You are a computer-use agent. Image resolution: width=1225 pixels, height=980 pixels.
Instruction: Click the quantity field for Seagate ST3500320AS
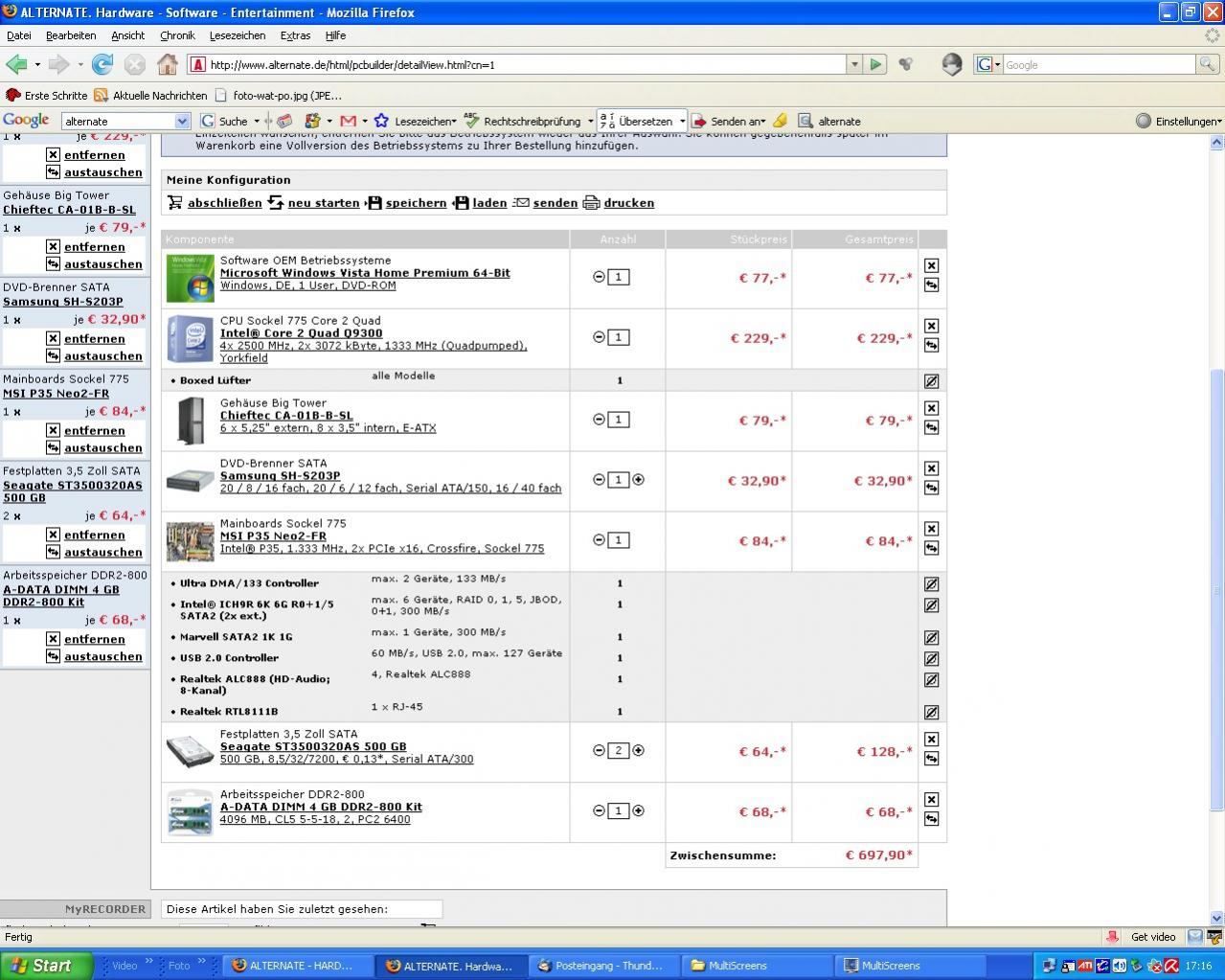click(x=619, y=751)
